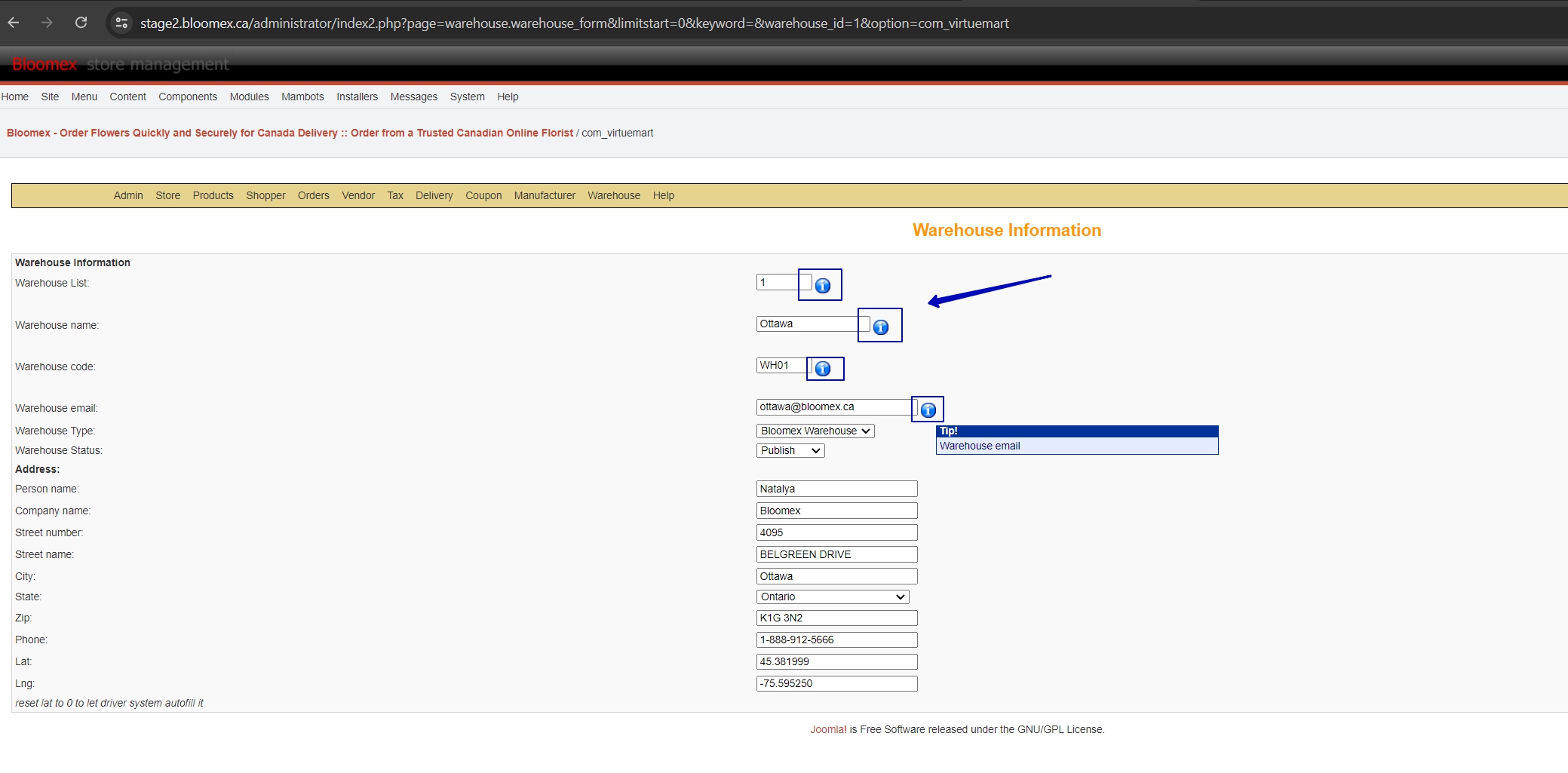1568x773 pixels.
Task: Open the Messages menu
Action: pyautogui.click(x=414, y=97)
